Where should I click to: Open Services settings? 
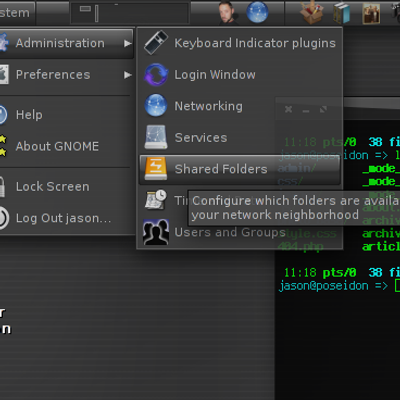pyautogui.click(x=239, y=137)
